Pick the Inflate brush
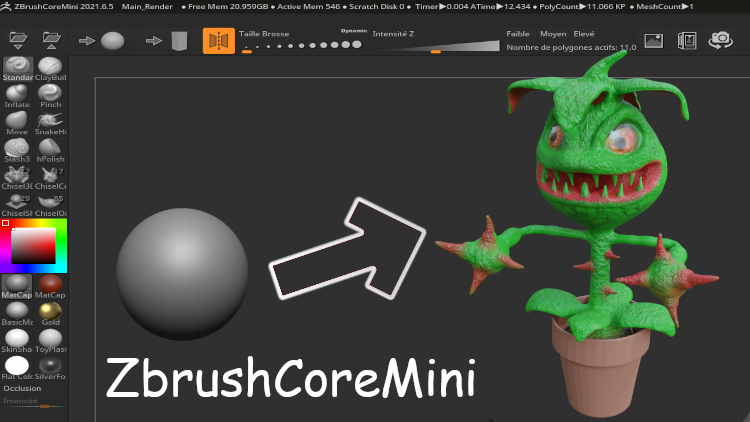Viewport: 750px width, 422px height. pos(17,94)
